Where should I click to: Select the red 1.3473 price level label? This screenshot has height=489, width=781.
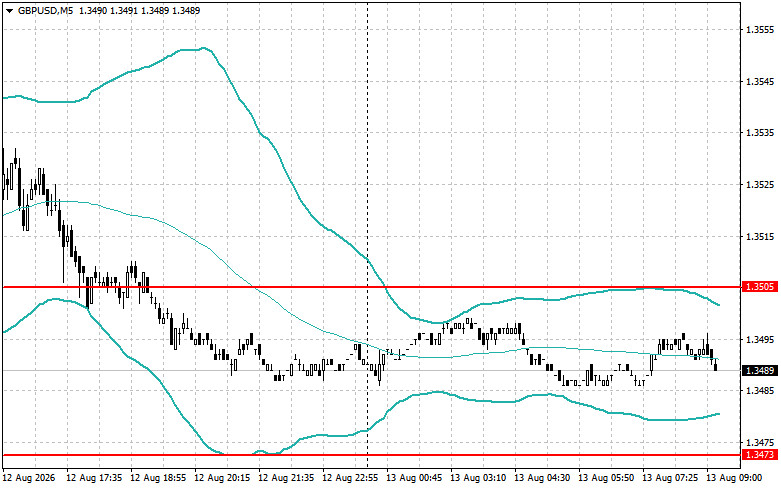point(760,455)
